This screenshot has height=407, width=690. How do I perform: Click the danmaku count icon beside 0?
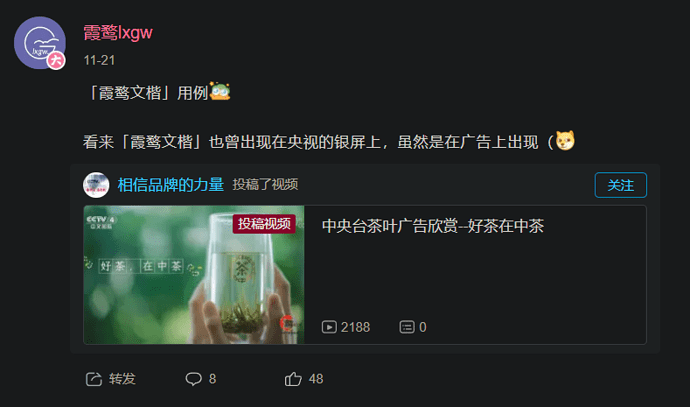(407, 327)
